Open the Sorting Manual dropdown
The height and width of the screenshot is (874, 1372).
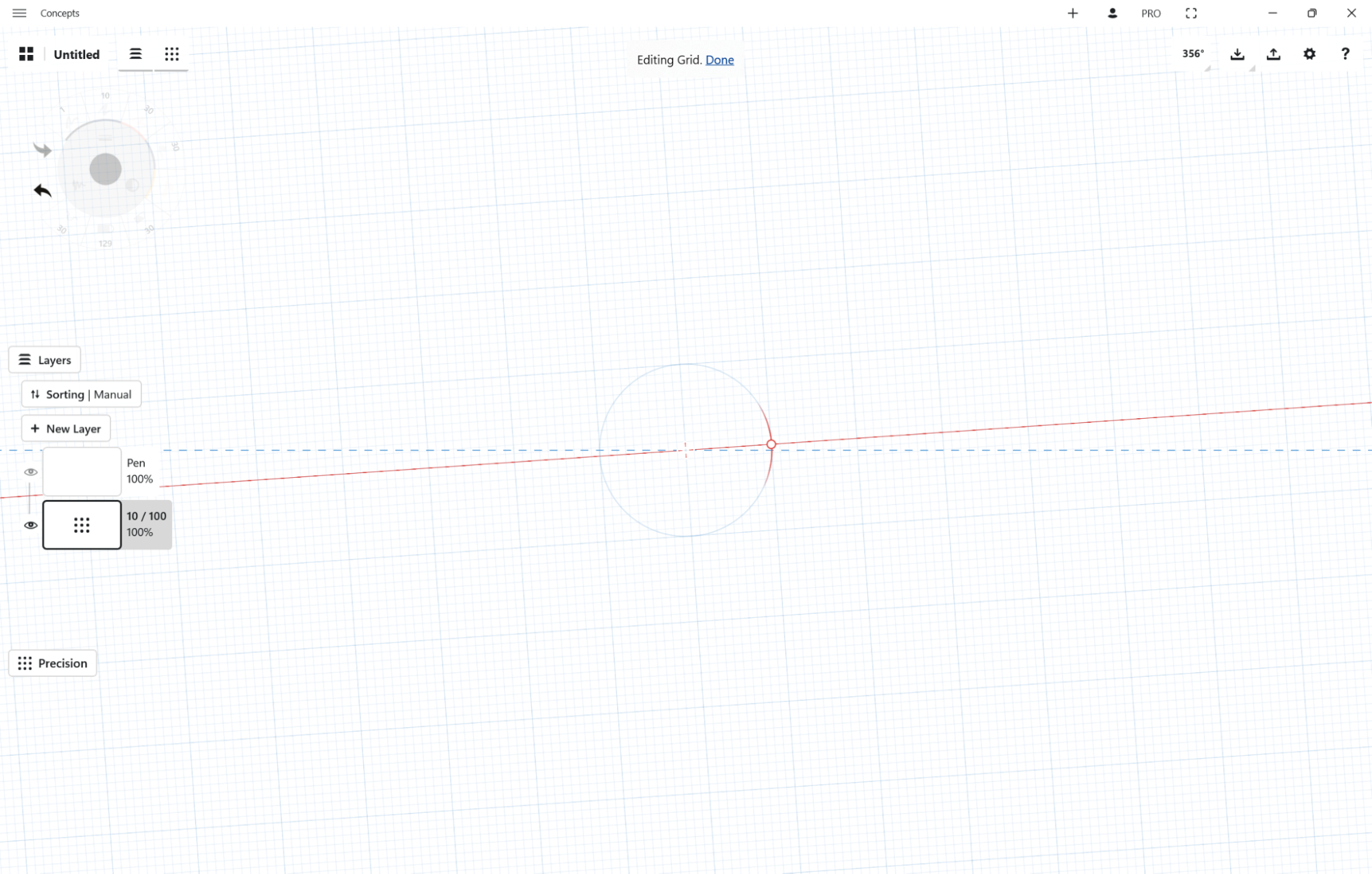point(81,394)
